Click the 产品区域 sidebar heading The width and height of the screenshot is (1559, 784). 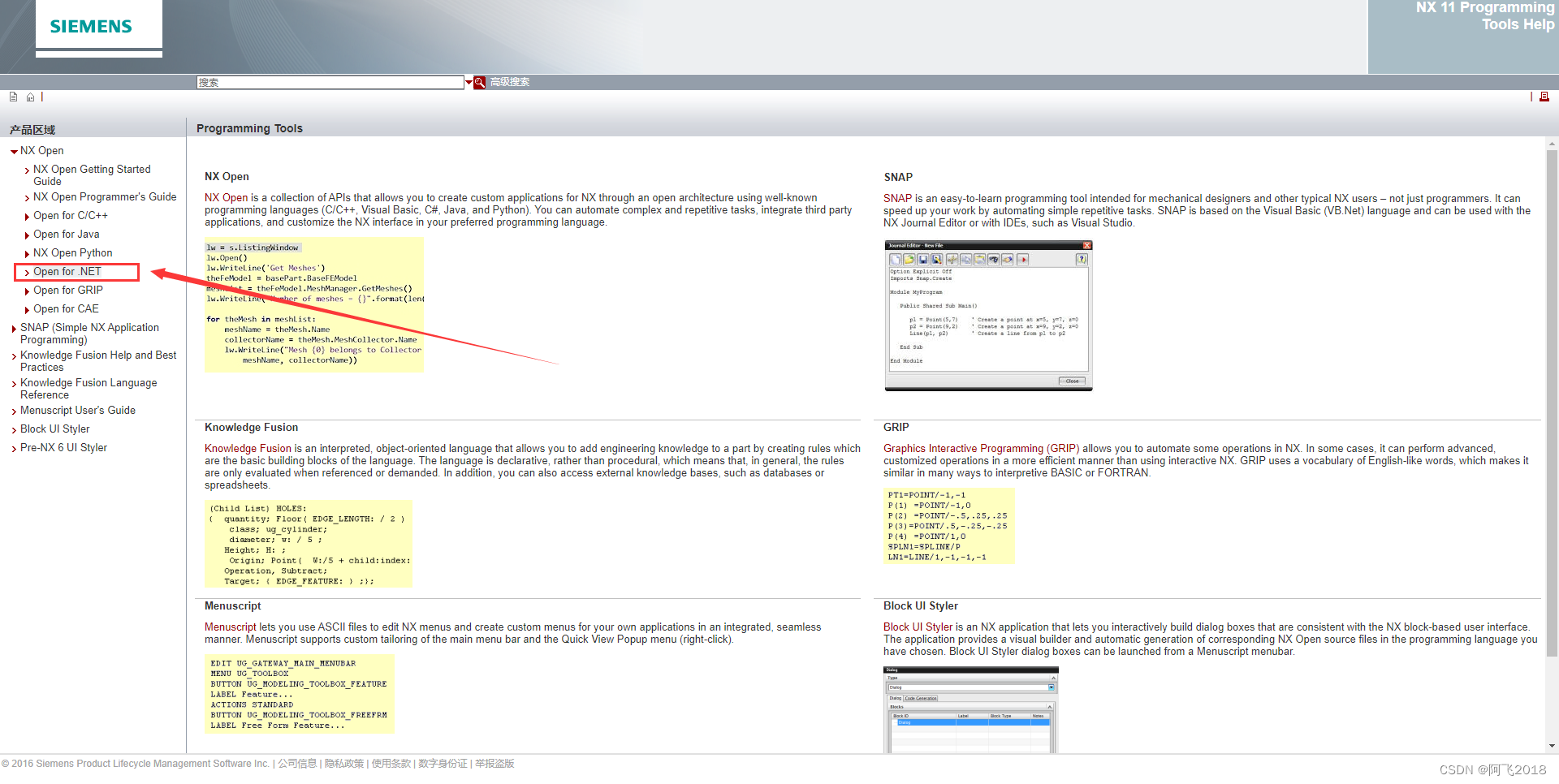[x=32, y=130]
